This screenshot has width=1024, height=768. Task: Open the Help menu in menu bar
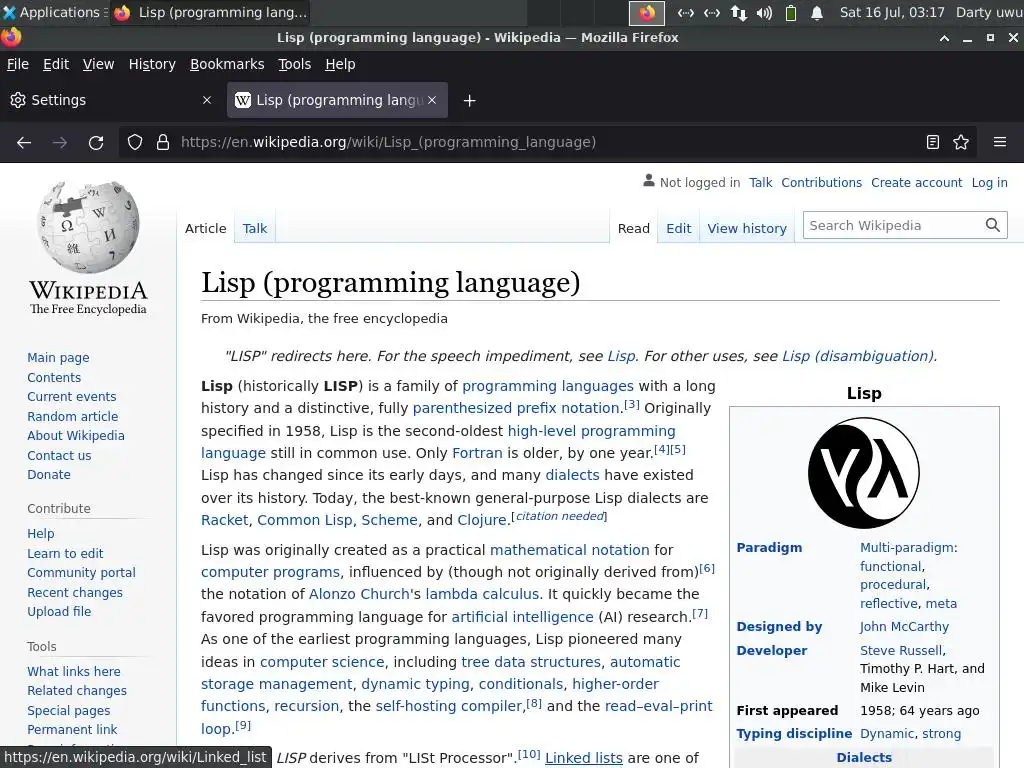tap(340, 64)
